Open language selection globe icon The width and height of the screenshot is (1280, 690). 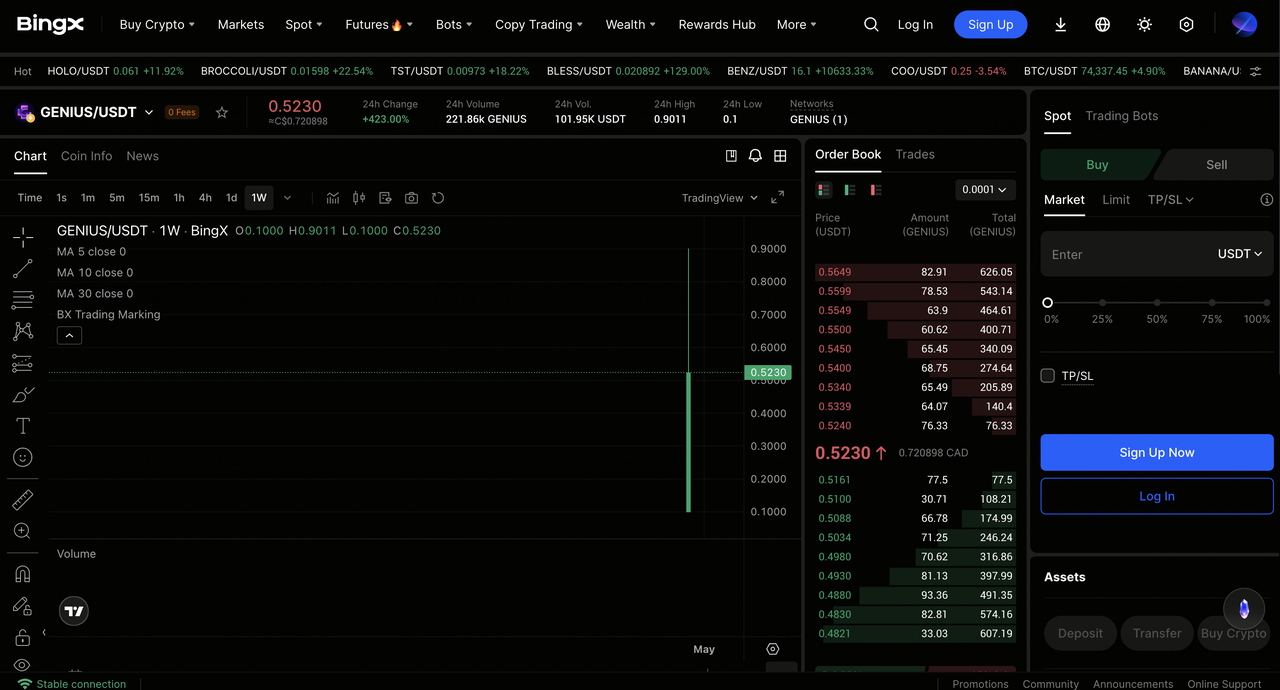tap(1102, 25)
